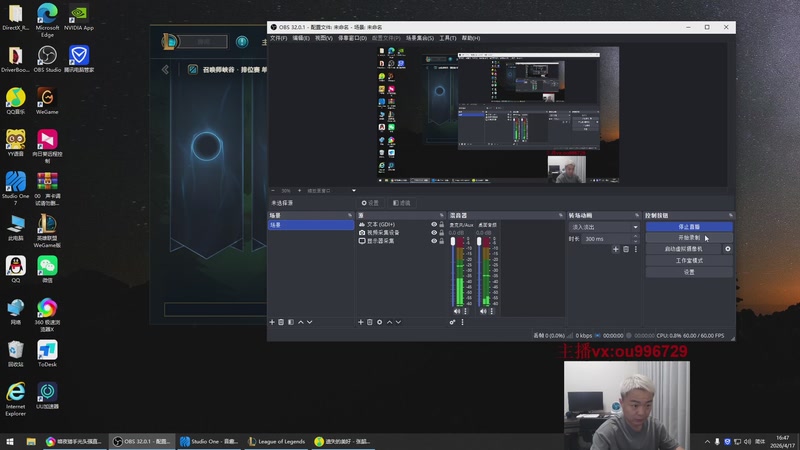Move the source up in the Sources toolbar

tap(389, 322)
